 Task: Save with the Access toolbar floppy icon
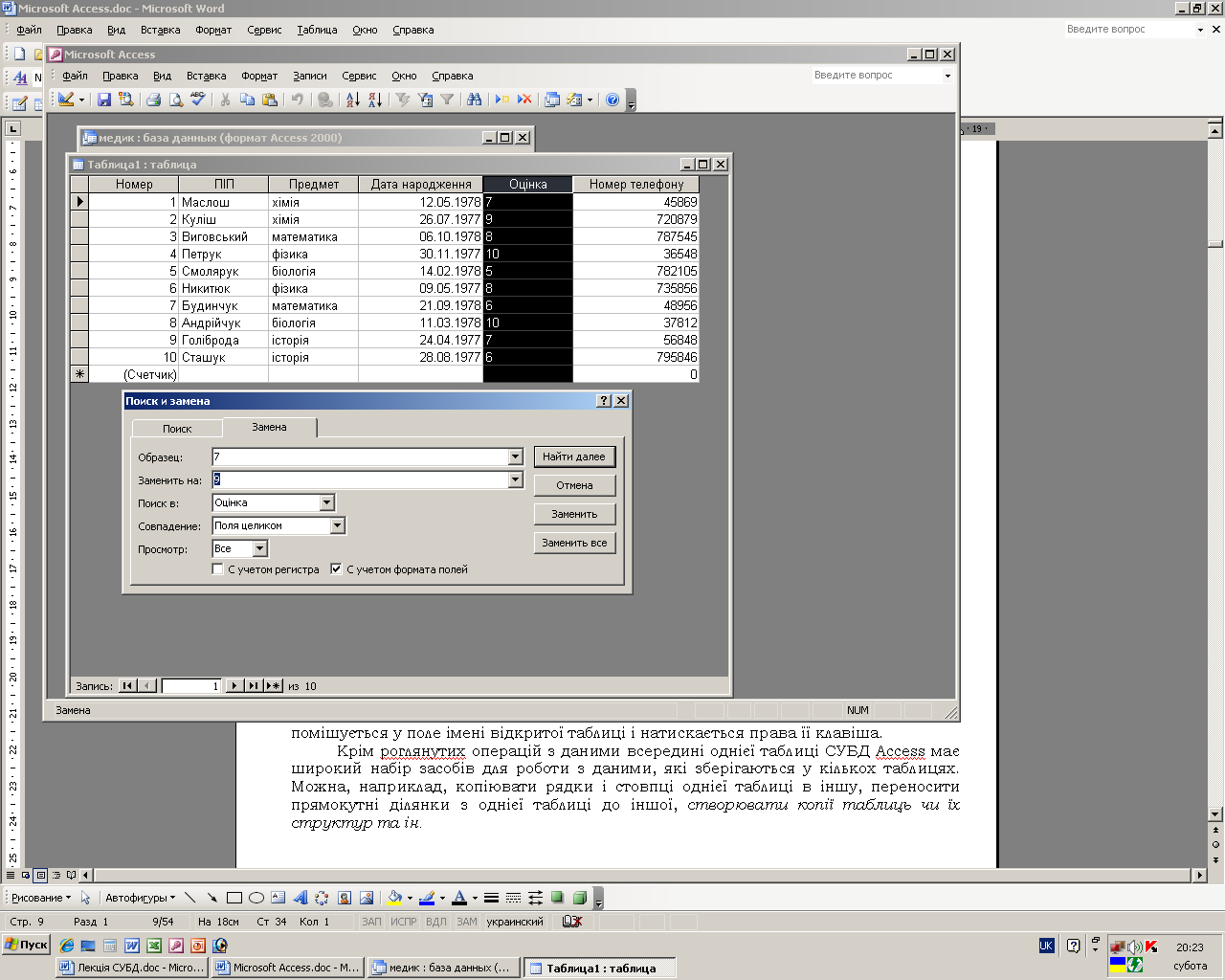point(104,100)
